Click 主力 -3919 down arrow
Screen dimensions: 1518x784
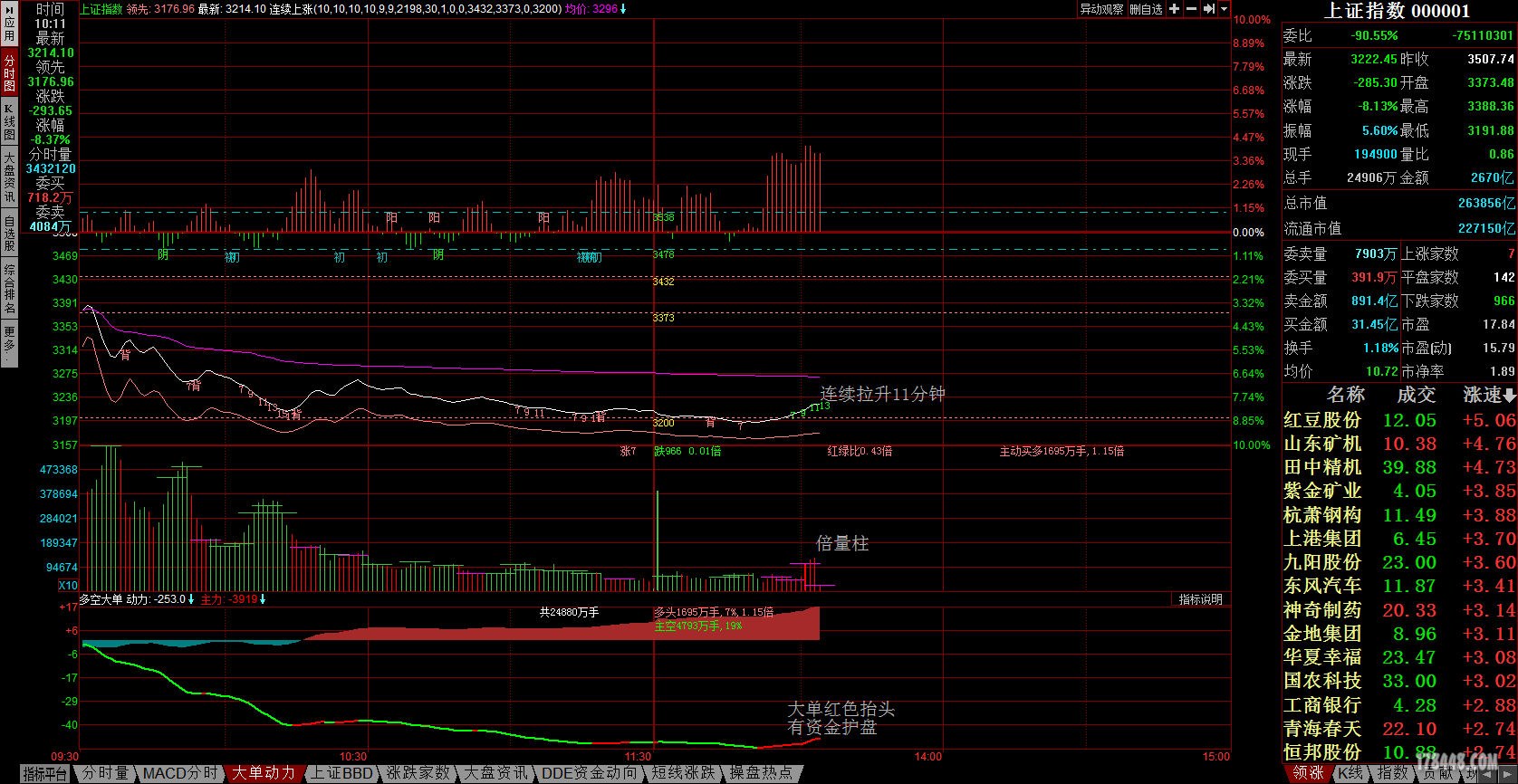[264, 599]
